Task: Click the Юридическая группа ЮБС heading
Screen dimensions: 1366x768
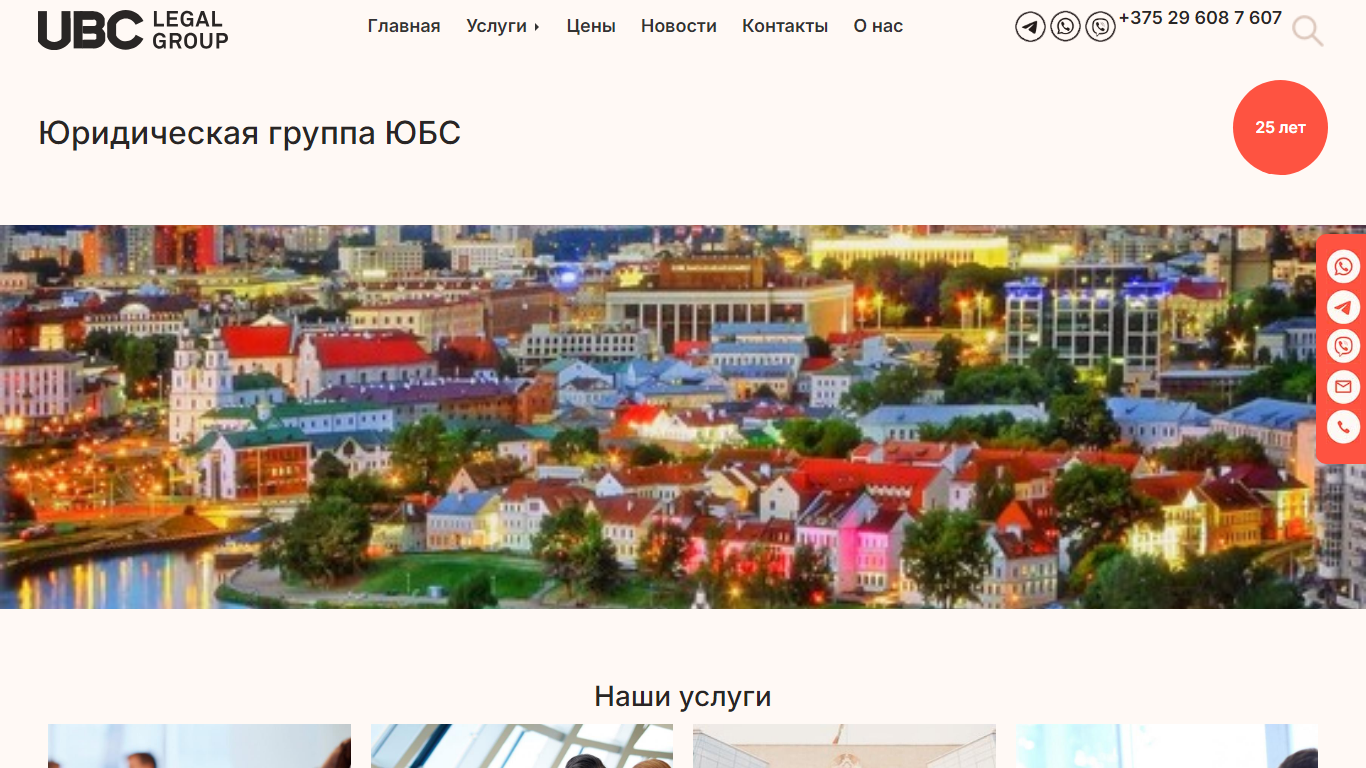Action: pos(249,133)
